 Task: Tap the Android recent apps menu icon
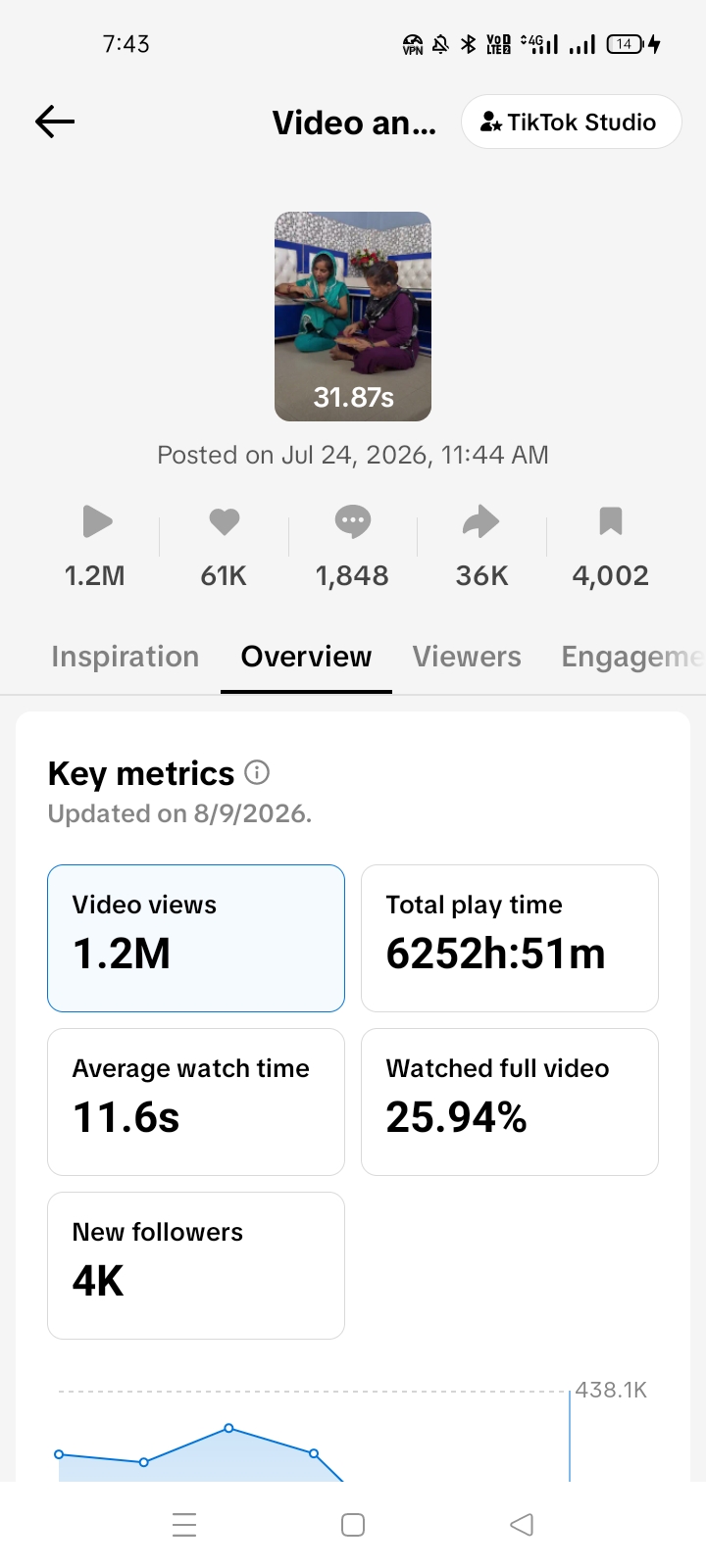(x=184, y=1525)
